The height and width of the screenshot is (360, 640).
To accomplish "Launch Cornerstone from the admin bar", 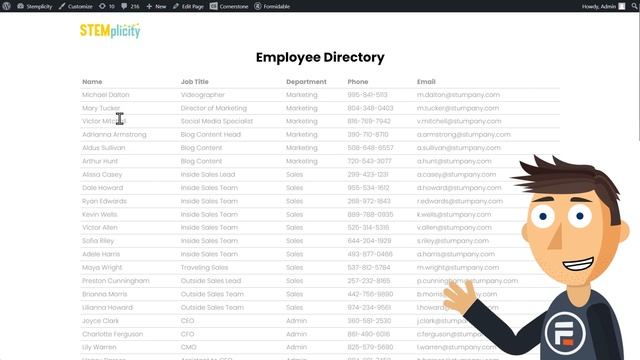I will click(229, 6).
